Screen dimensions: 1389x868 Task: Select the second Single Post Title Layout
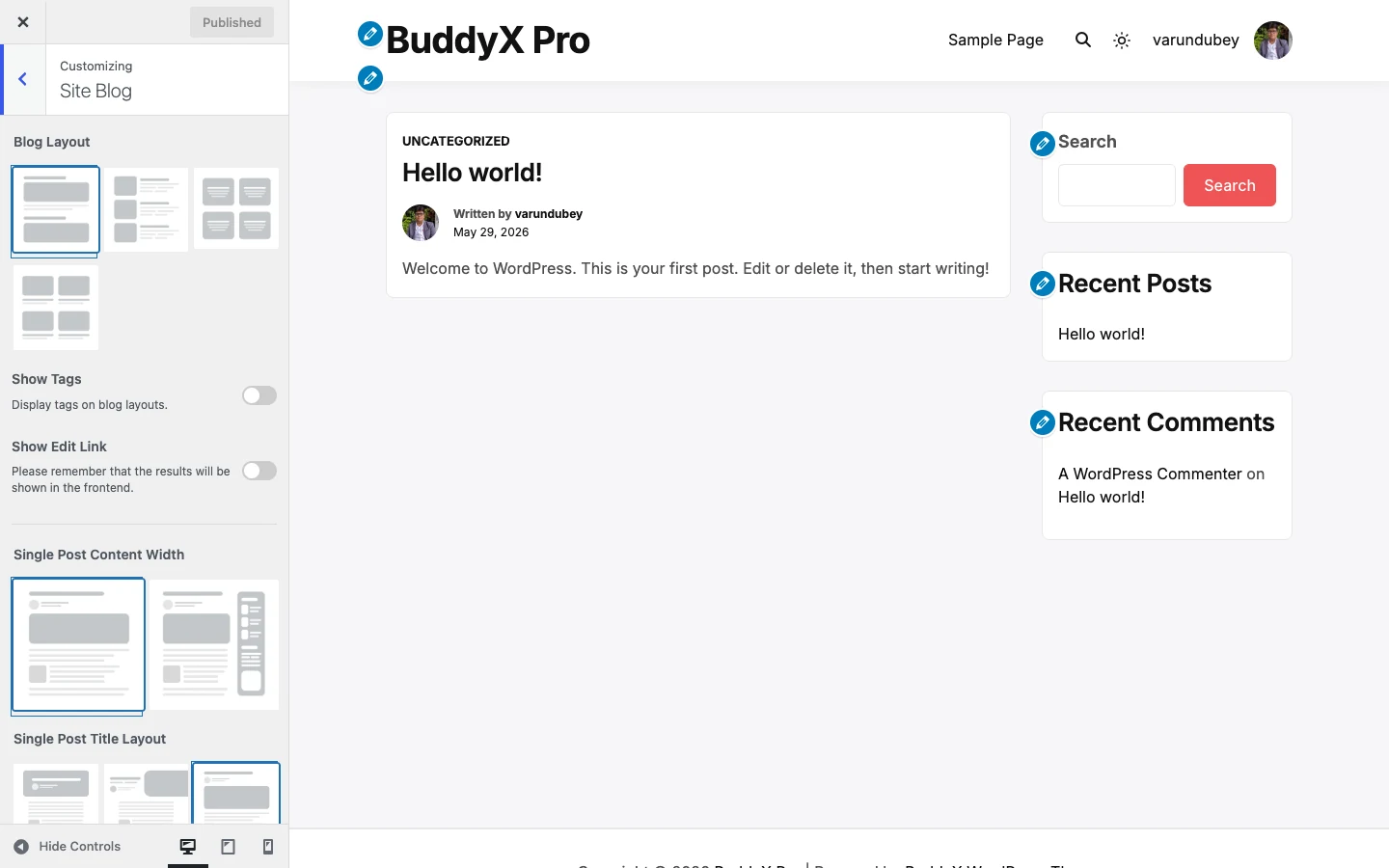pos(147,794)
